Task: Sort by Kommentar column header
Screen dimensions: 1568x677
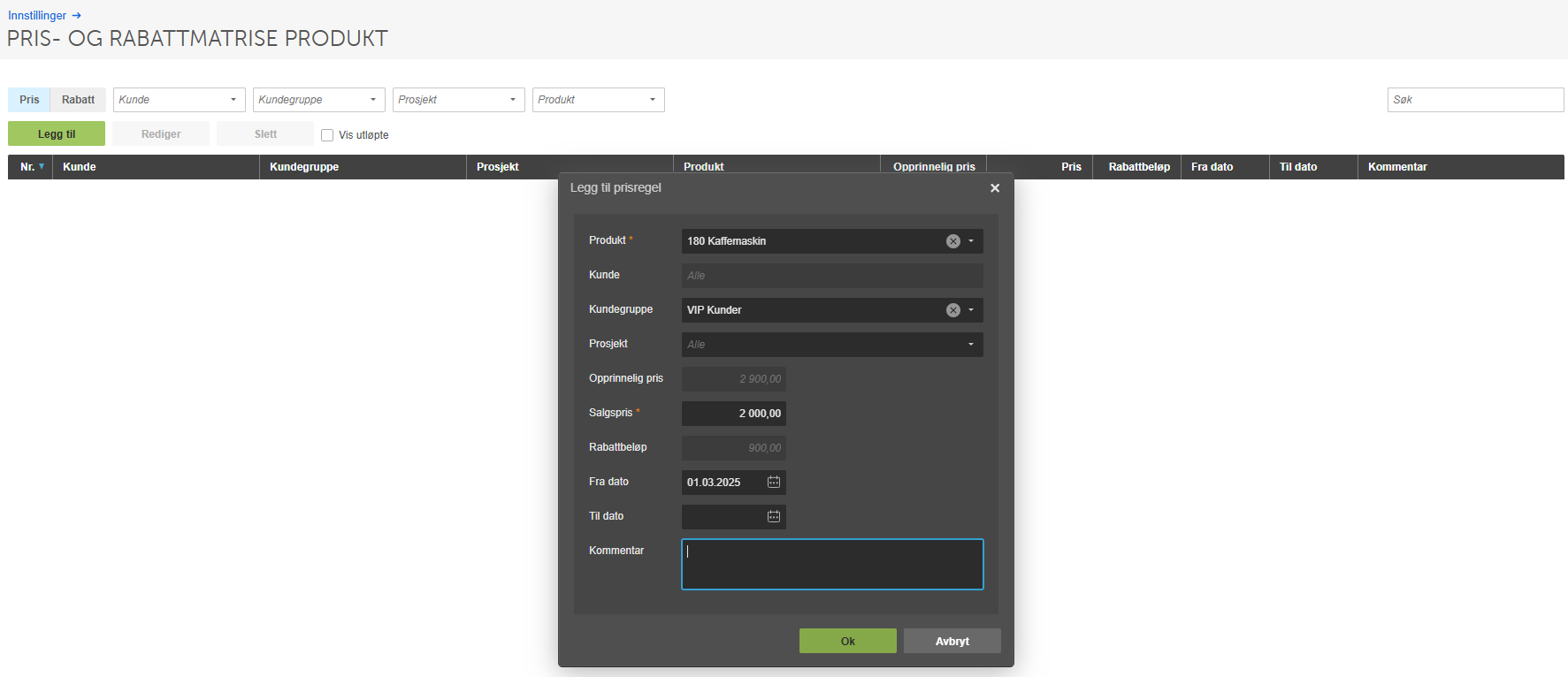Action: click(1461, 167)
